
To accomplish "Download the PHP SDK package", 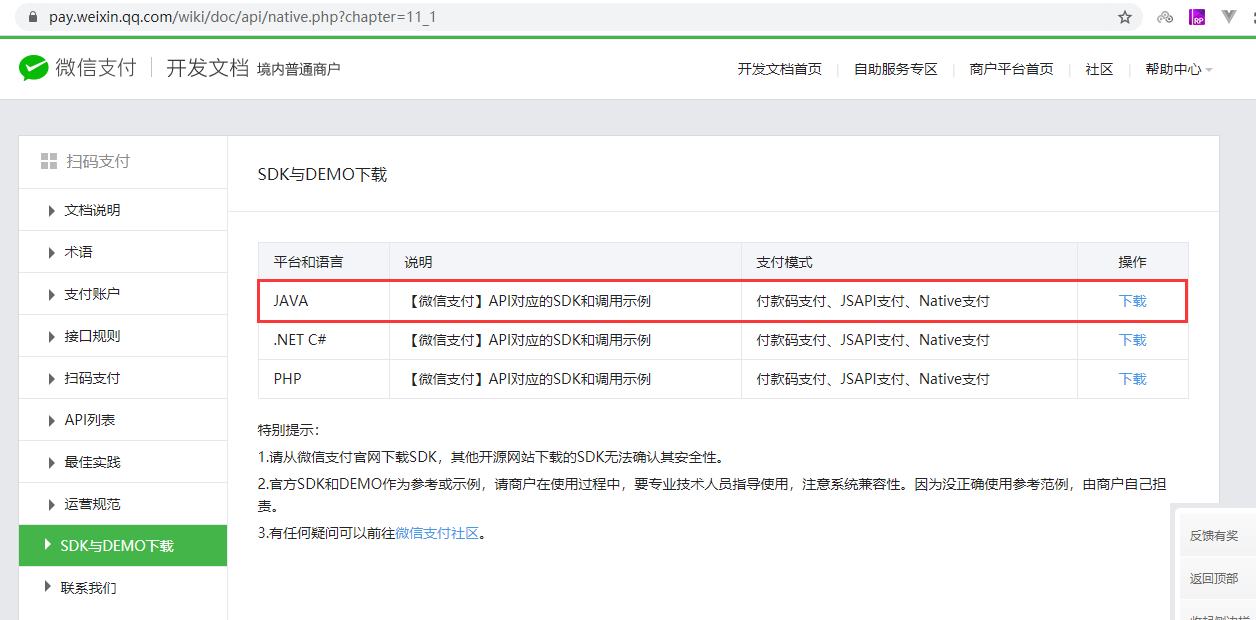I will [x=1131, y=378].
